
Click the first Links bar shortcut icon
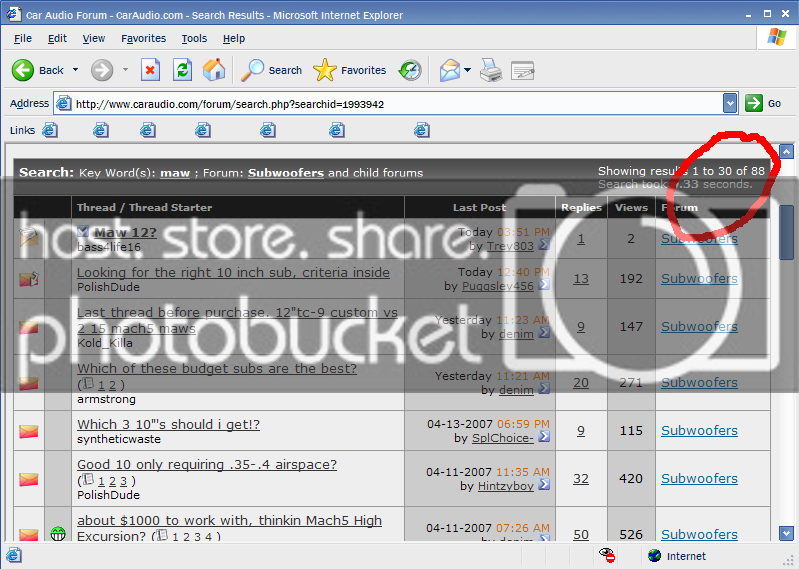pos(50,130)
